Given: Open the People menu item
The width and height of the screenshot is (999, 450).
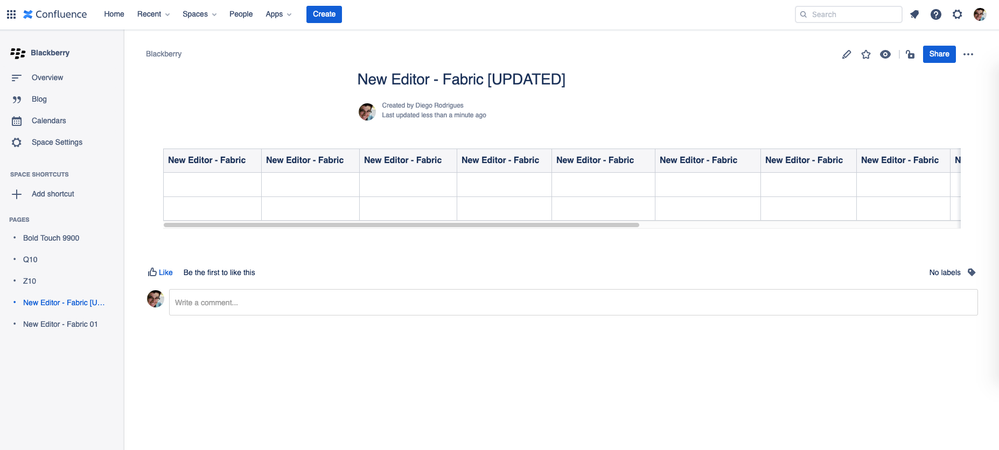Looking at the screenshot, I should (241, 14).
